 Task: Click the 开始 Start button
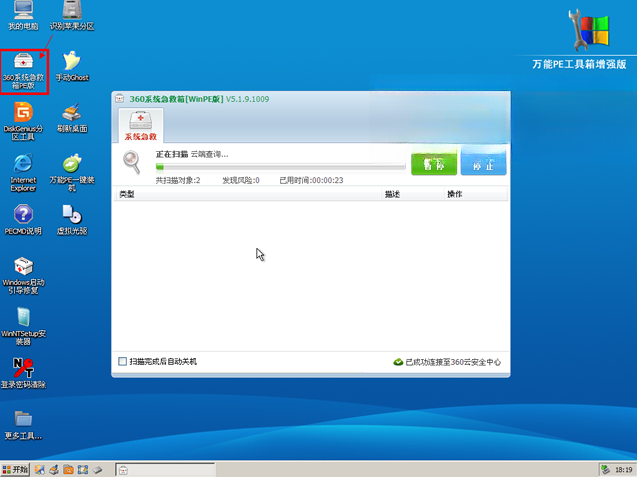(x=15, y=470)
